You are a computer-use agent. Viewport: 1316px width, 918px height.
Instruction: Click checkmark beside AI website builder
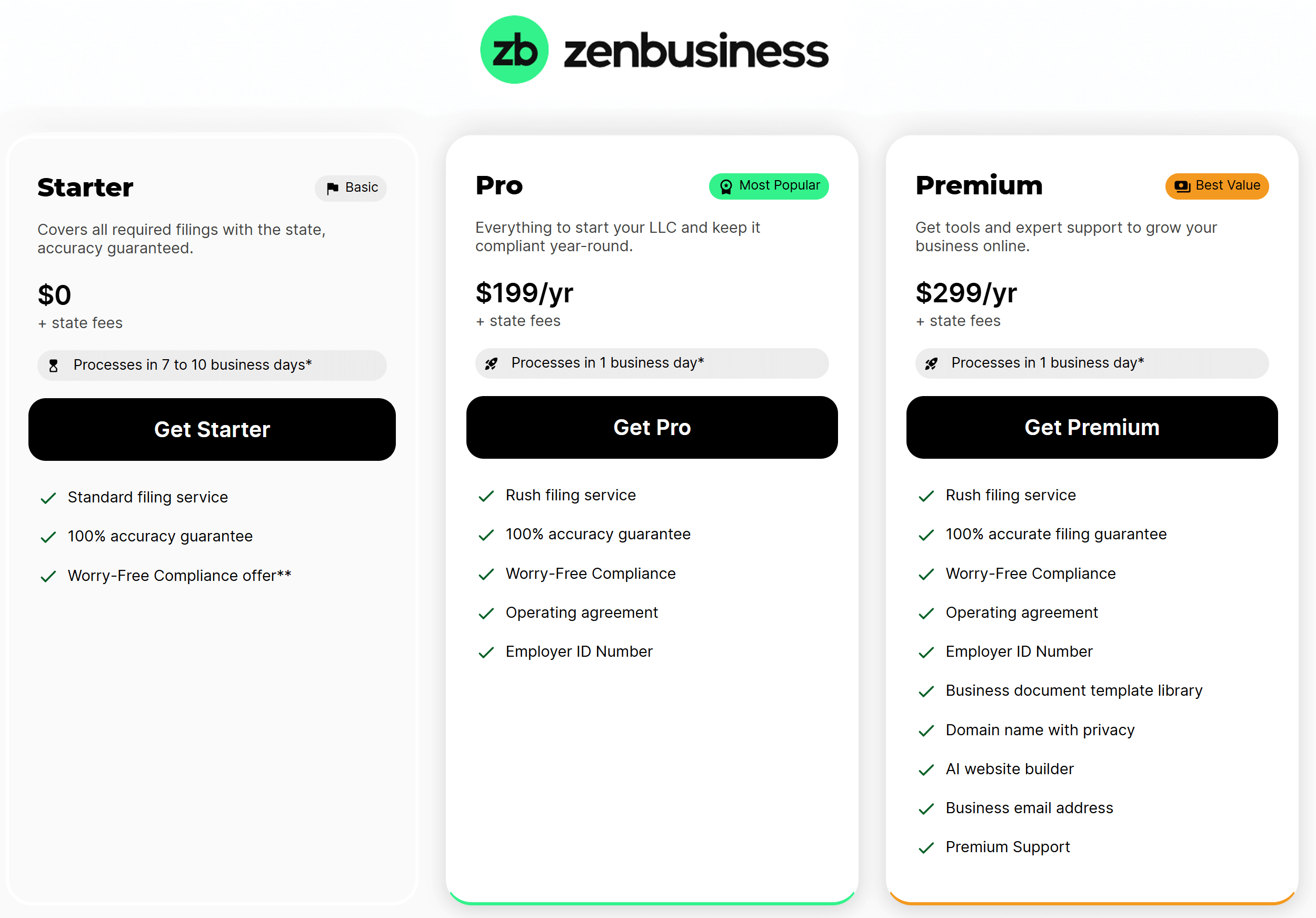click(926, 769)
